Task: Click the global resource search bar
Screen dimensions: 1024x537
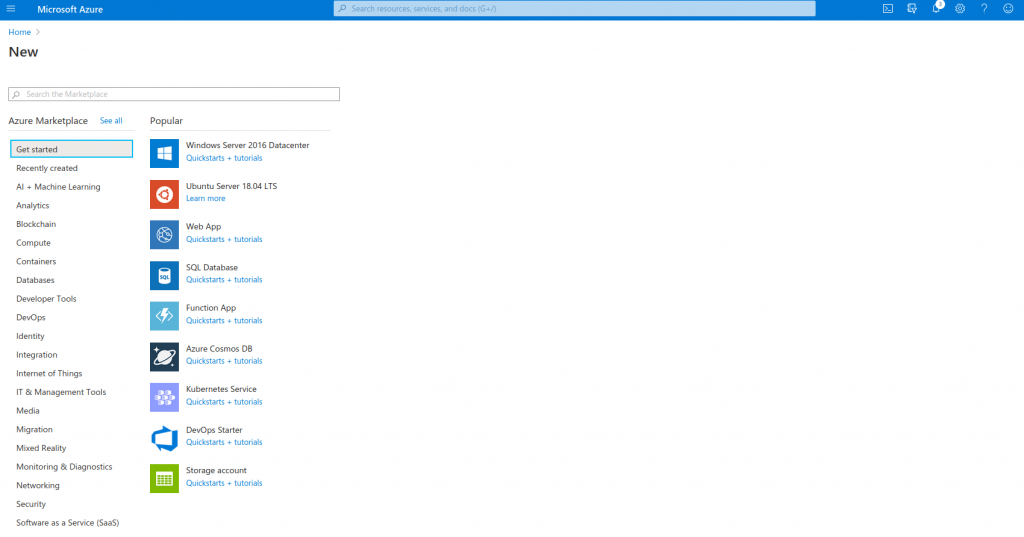Action: (575, 8)
